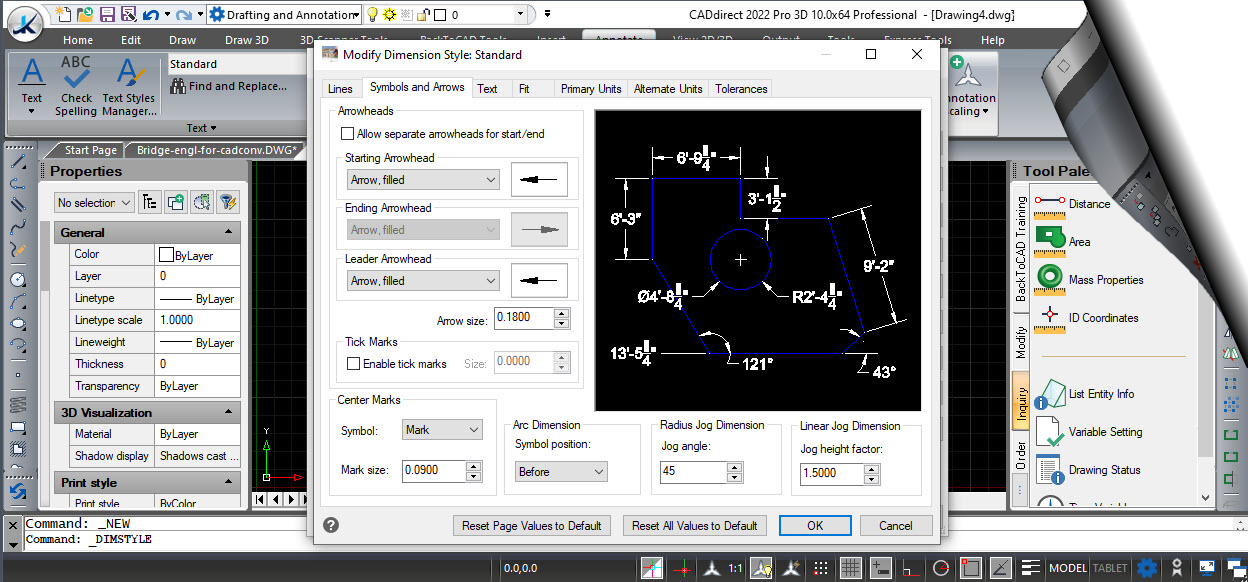Click the Color ByLayer swatch in Properties

[167, 255]
